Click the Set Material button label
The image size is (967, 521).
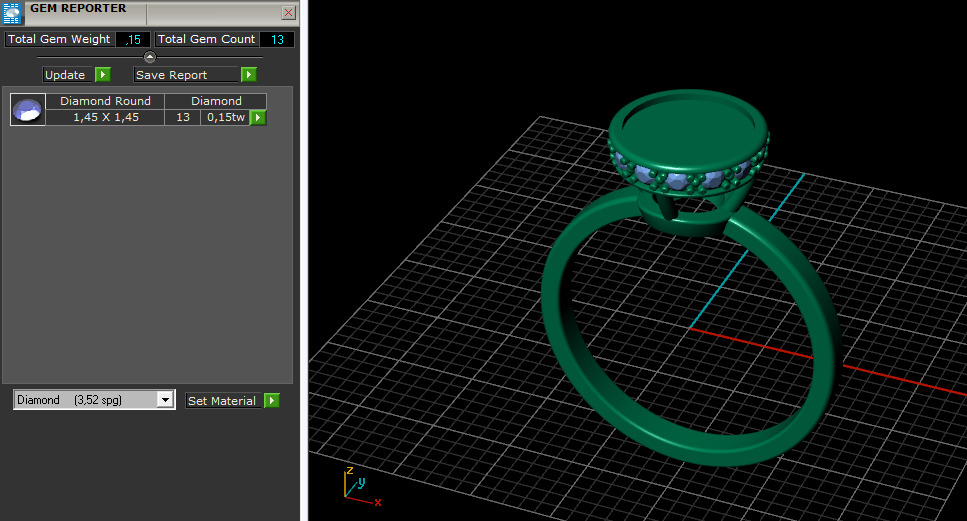pos(223,401)
